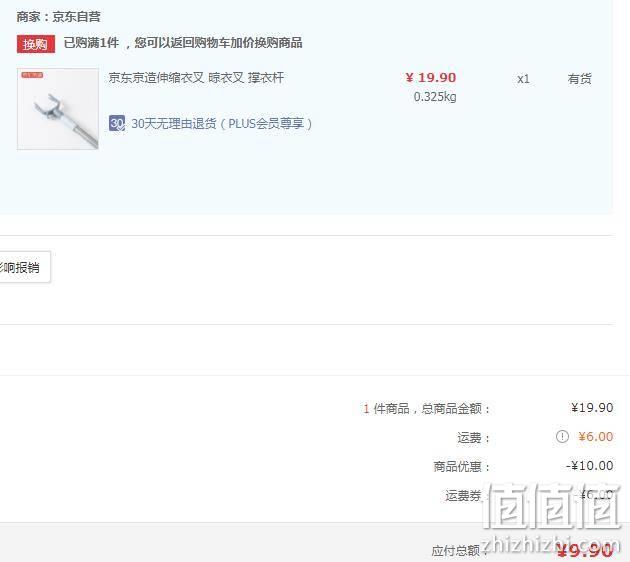Click the x1 quantity label
Viewport: 630px width, 562px height.
[x=523, y=79]
